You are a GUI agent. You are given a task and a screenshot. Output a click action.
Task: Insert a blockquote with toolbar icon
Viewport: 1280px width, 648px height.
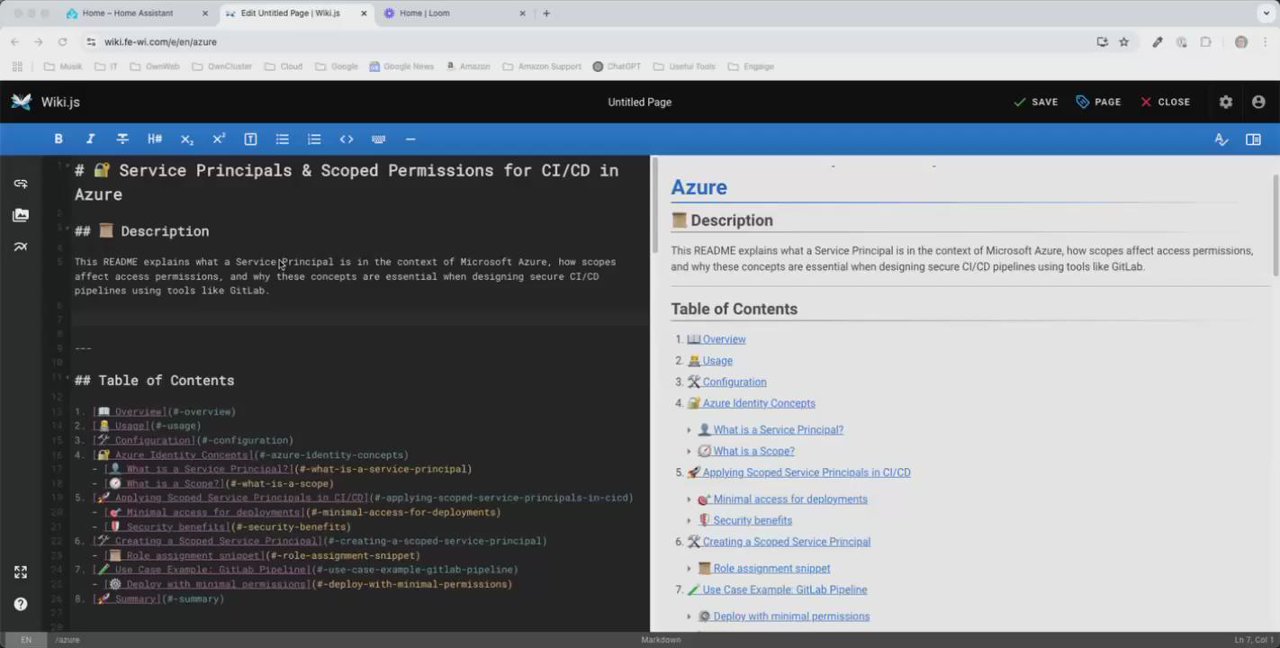pyautogui.click(x=250, y=139)
